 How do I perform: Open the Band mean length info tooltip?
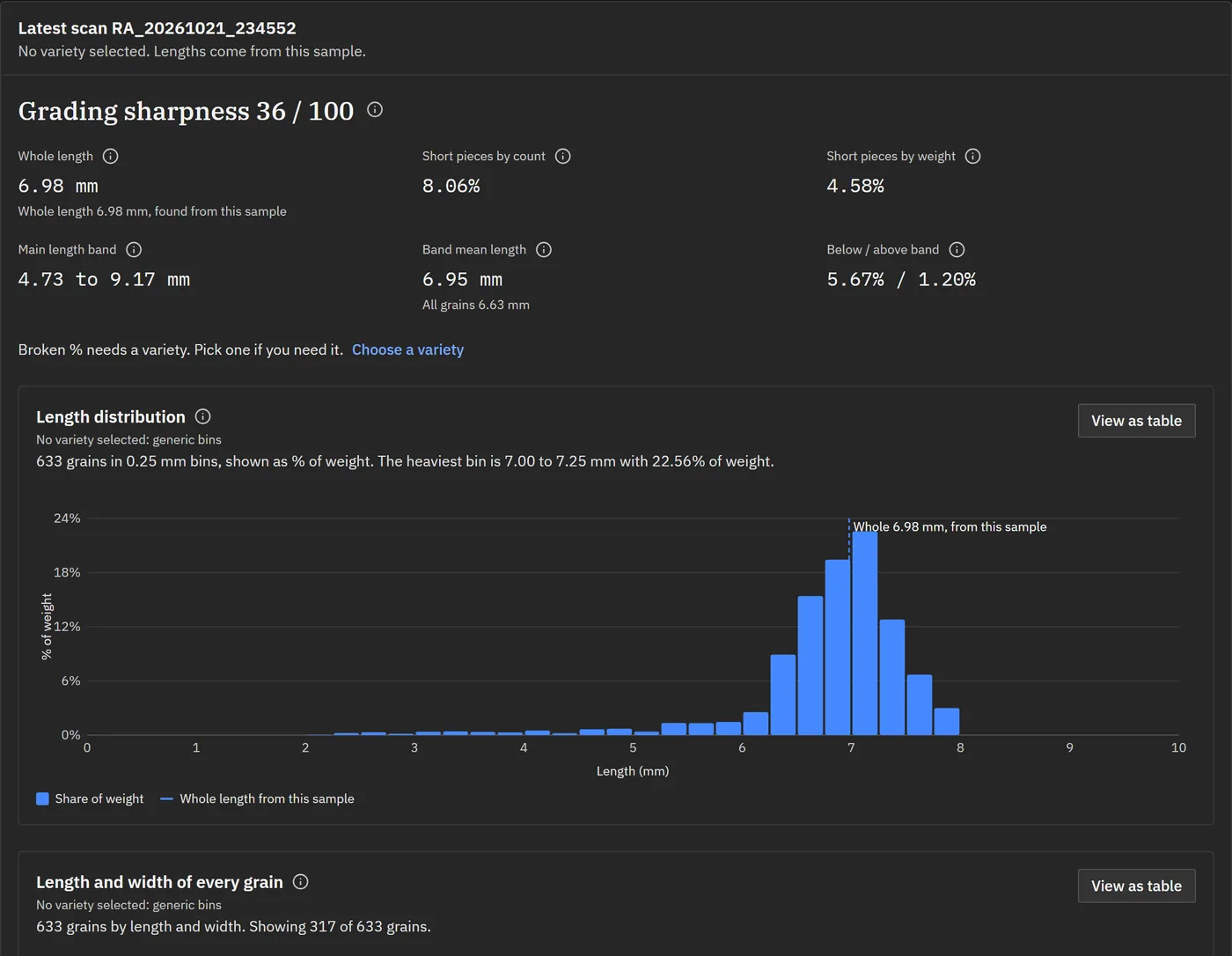click(544, 250)
